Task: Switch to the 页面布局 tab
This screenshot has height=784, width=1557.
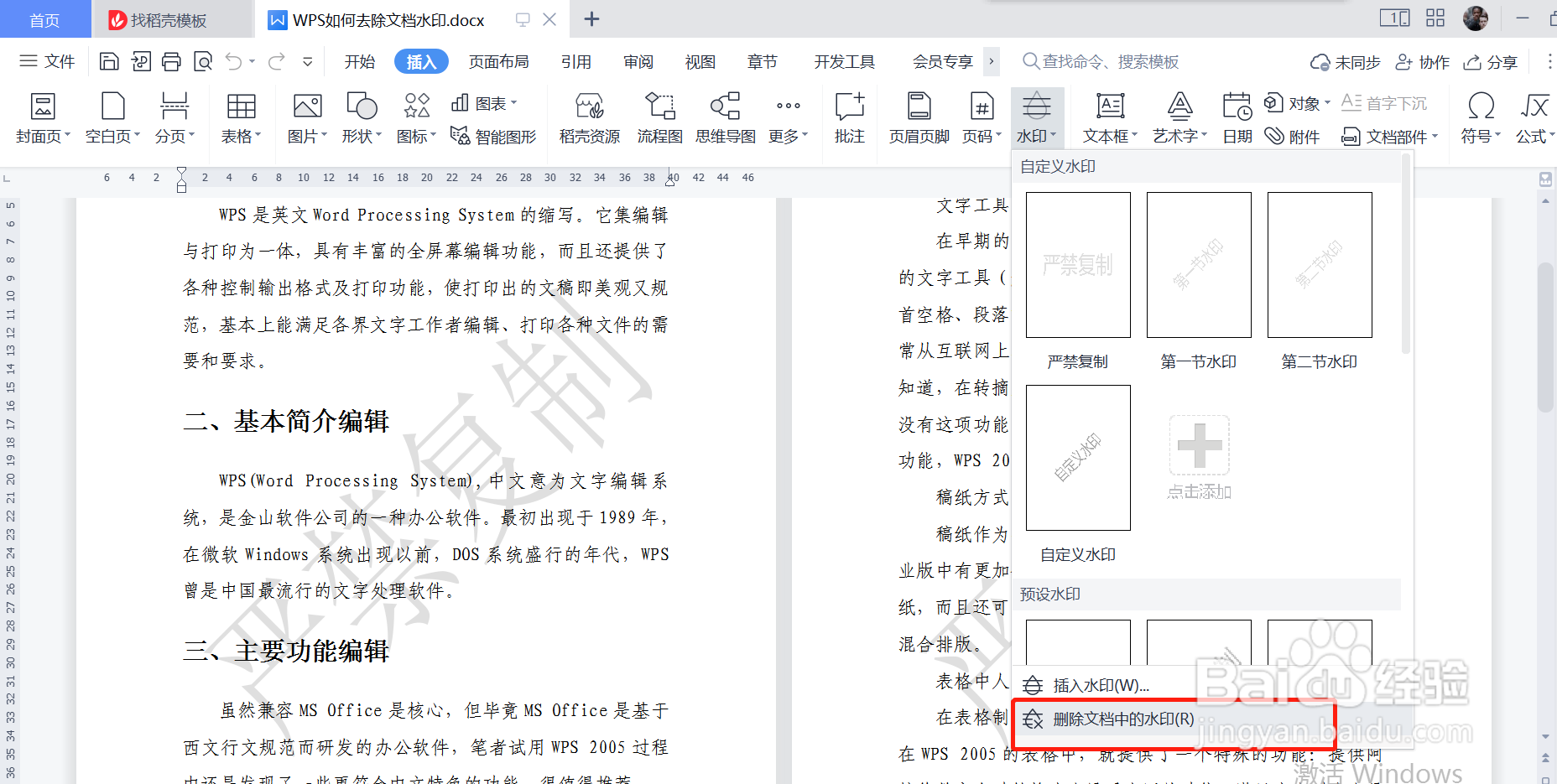Action: 499,61
